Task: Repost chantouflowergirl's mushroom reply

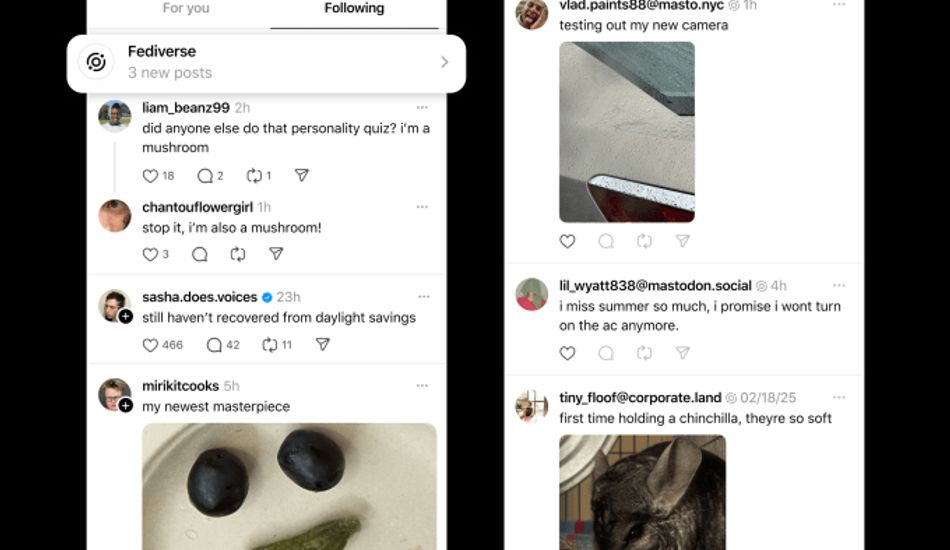Action: tap(238, 254)
